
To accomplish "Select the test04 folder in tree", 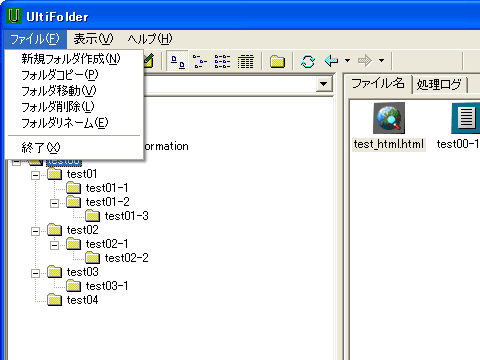I will pyautogui.click(x=82, y=300).
